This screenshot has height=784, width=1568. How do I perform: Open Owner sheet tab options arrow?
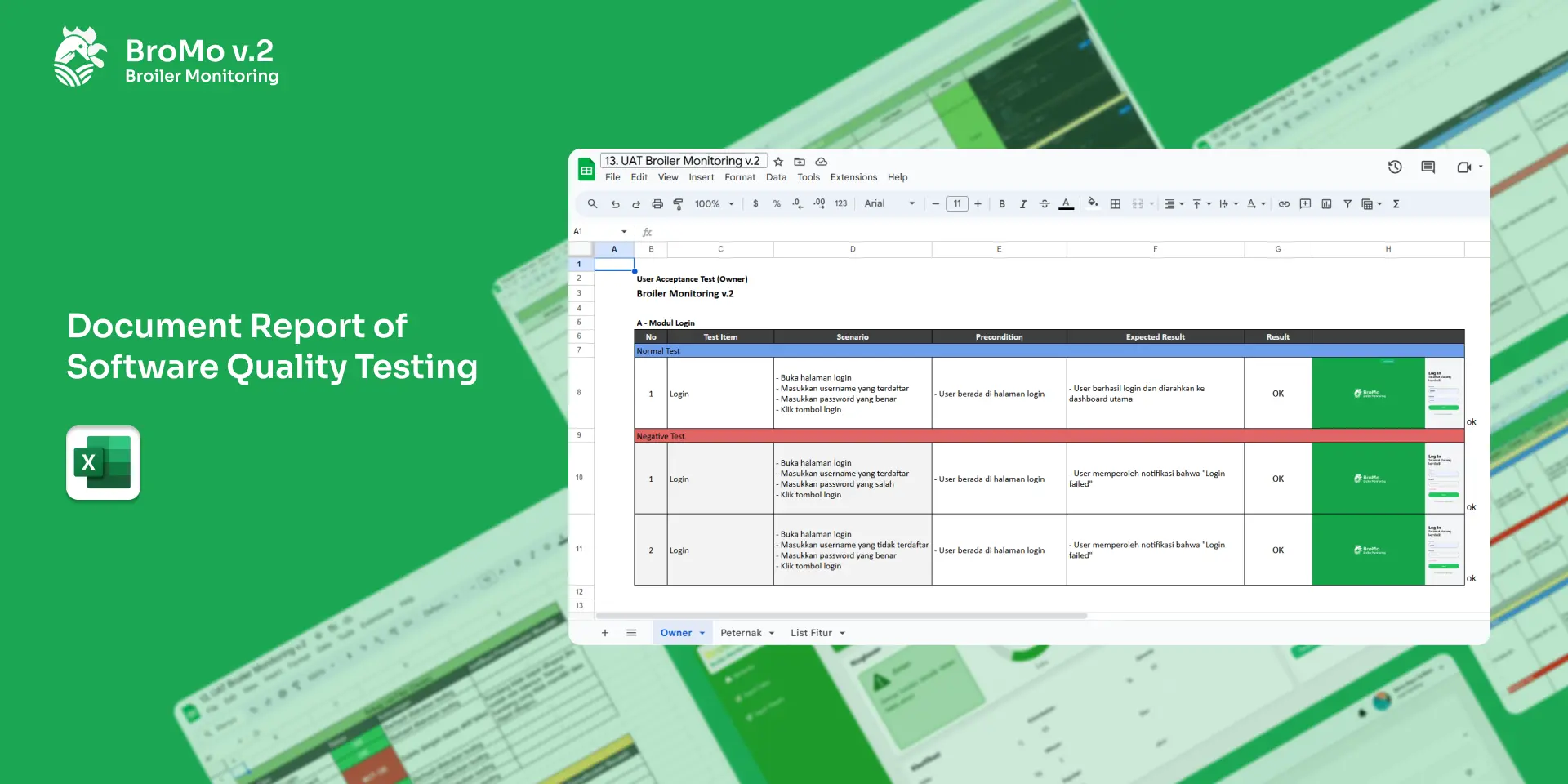(x=702, y=634)
